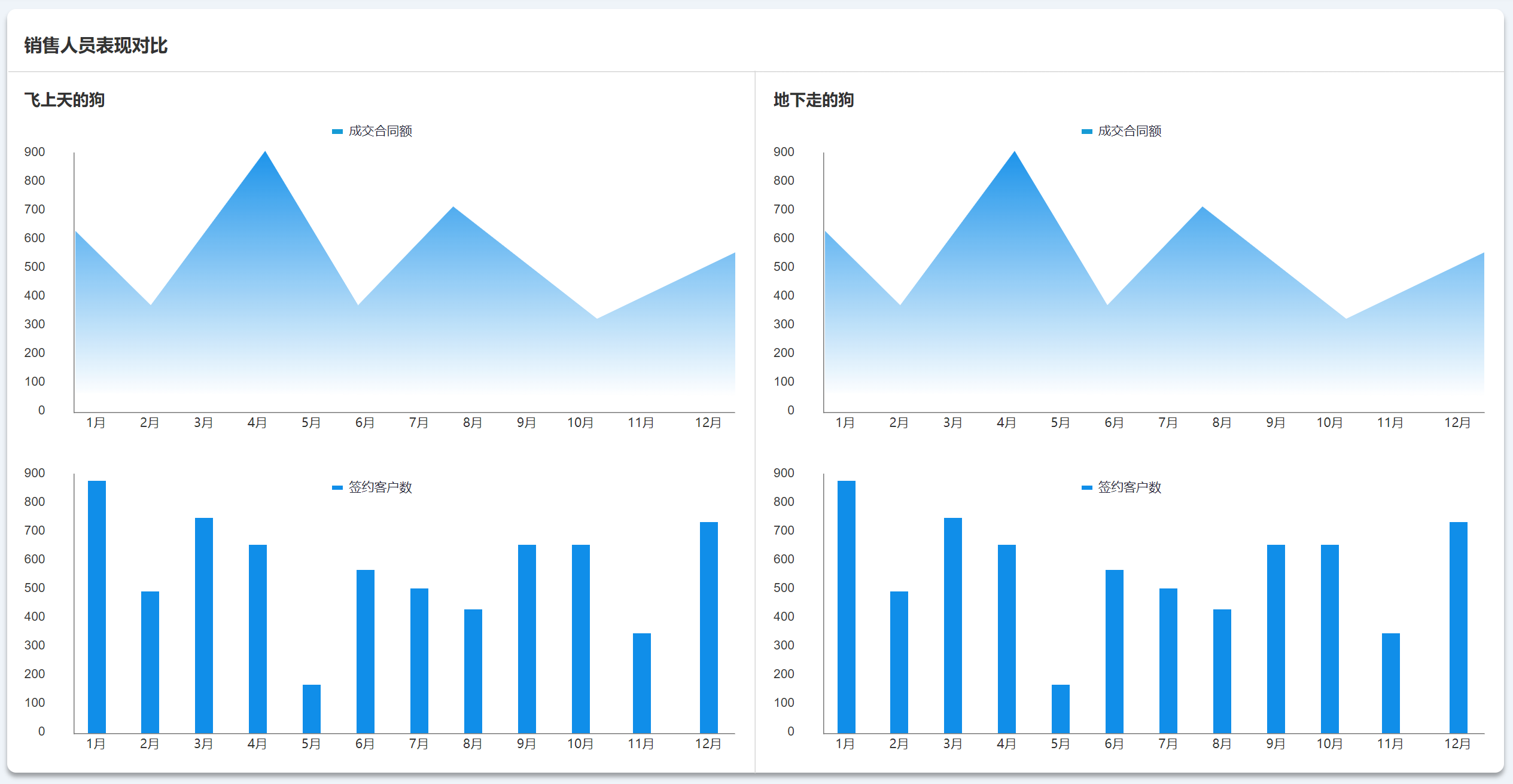Click 10月 axis label under left area chart
Image resolution: width=1513 pixels, height=784 pixels.
pos(580,423)
